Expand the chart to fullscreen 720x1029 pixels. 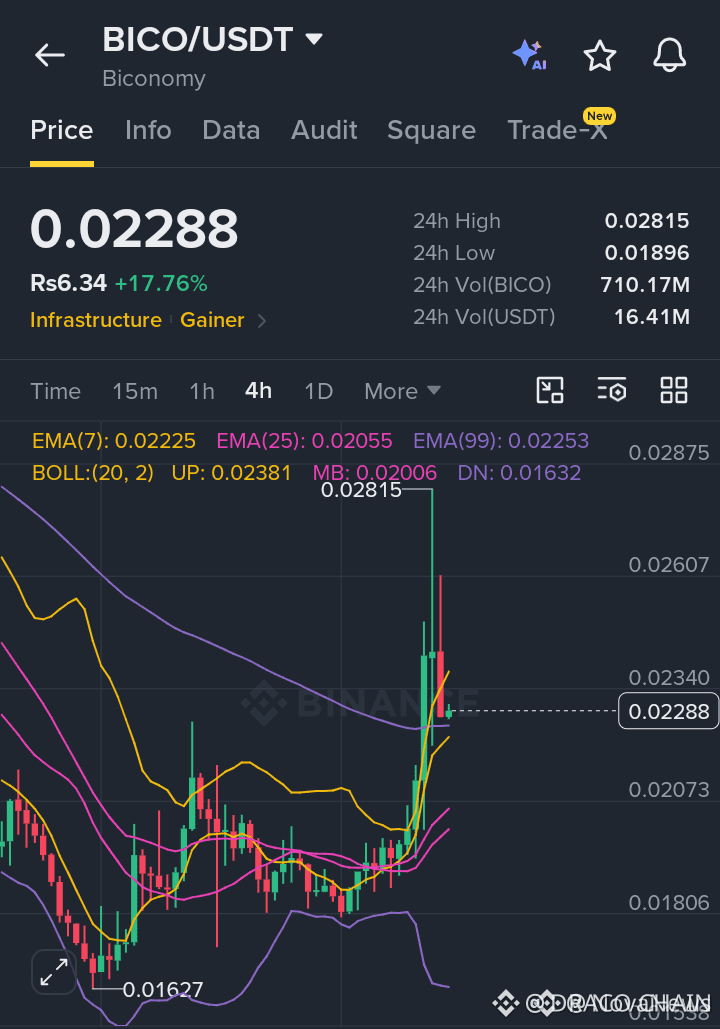54,972
